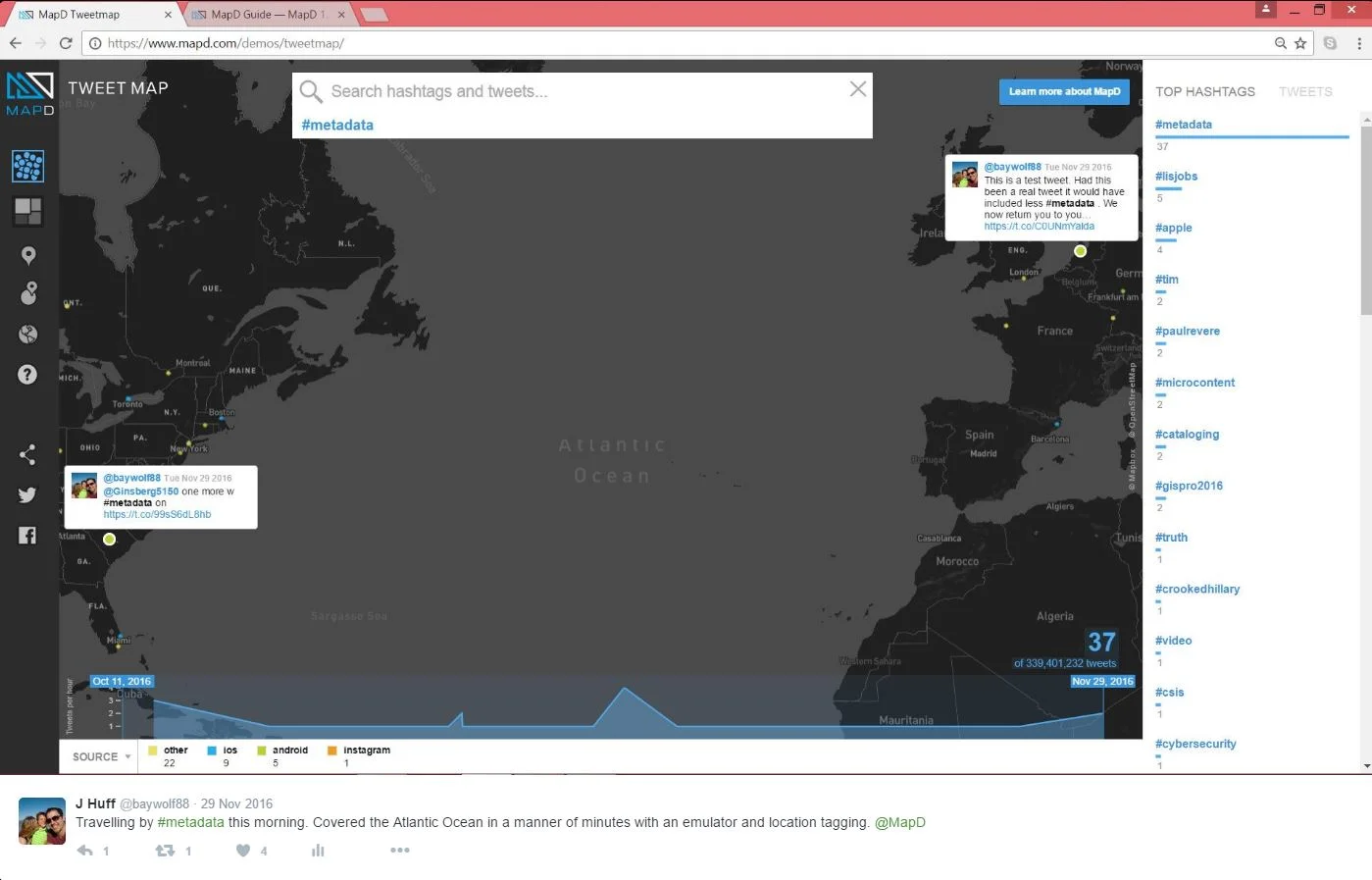Toggle the 'android' source legend
The width and height of the screenshot is (1372, 880).
pyautogui.click(x=282, y=755)
